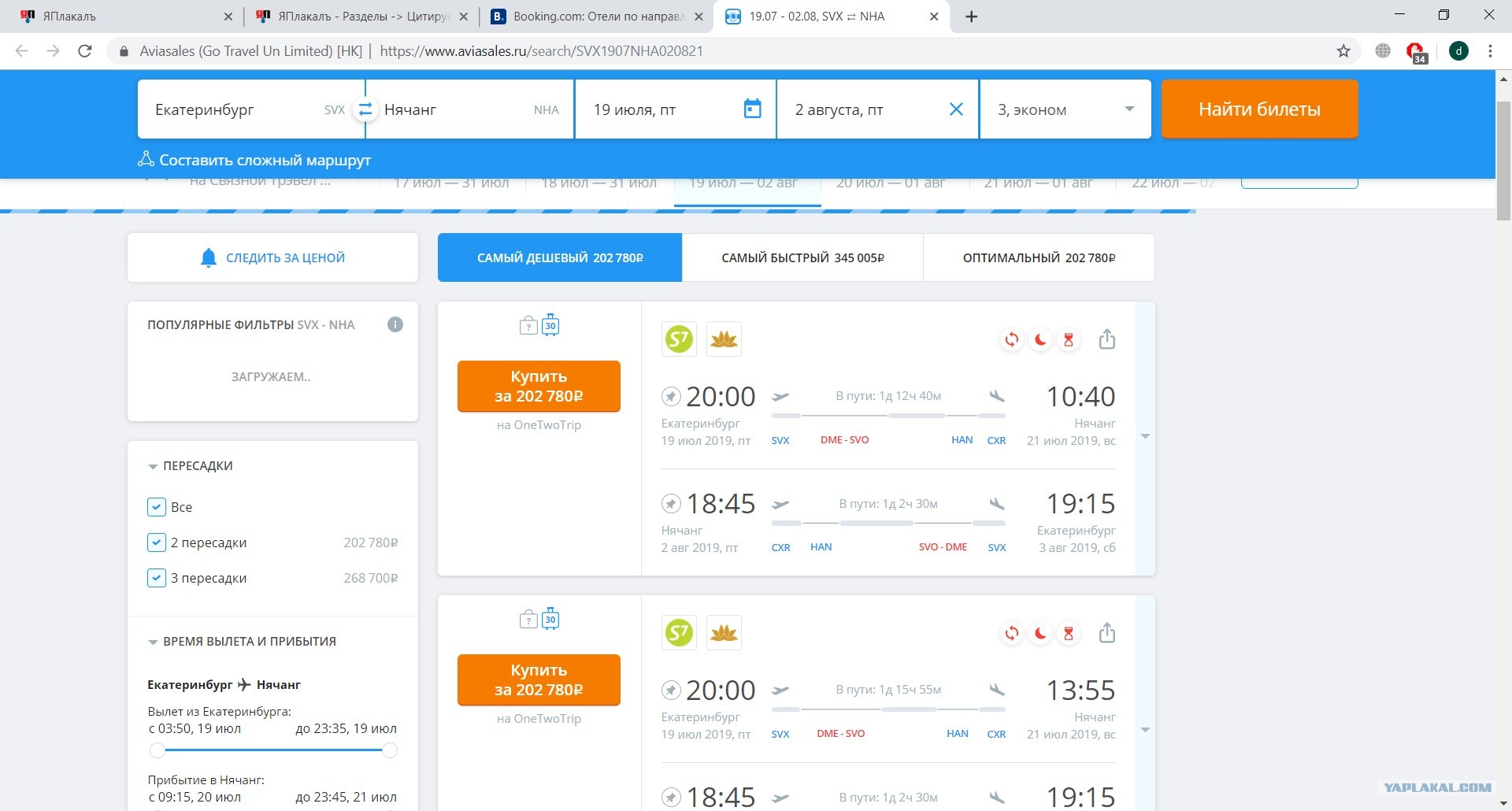The height and width of the screenshot is (811, 1512).
Task: Click the browser address bar URL
Action: pos(541,51)
